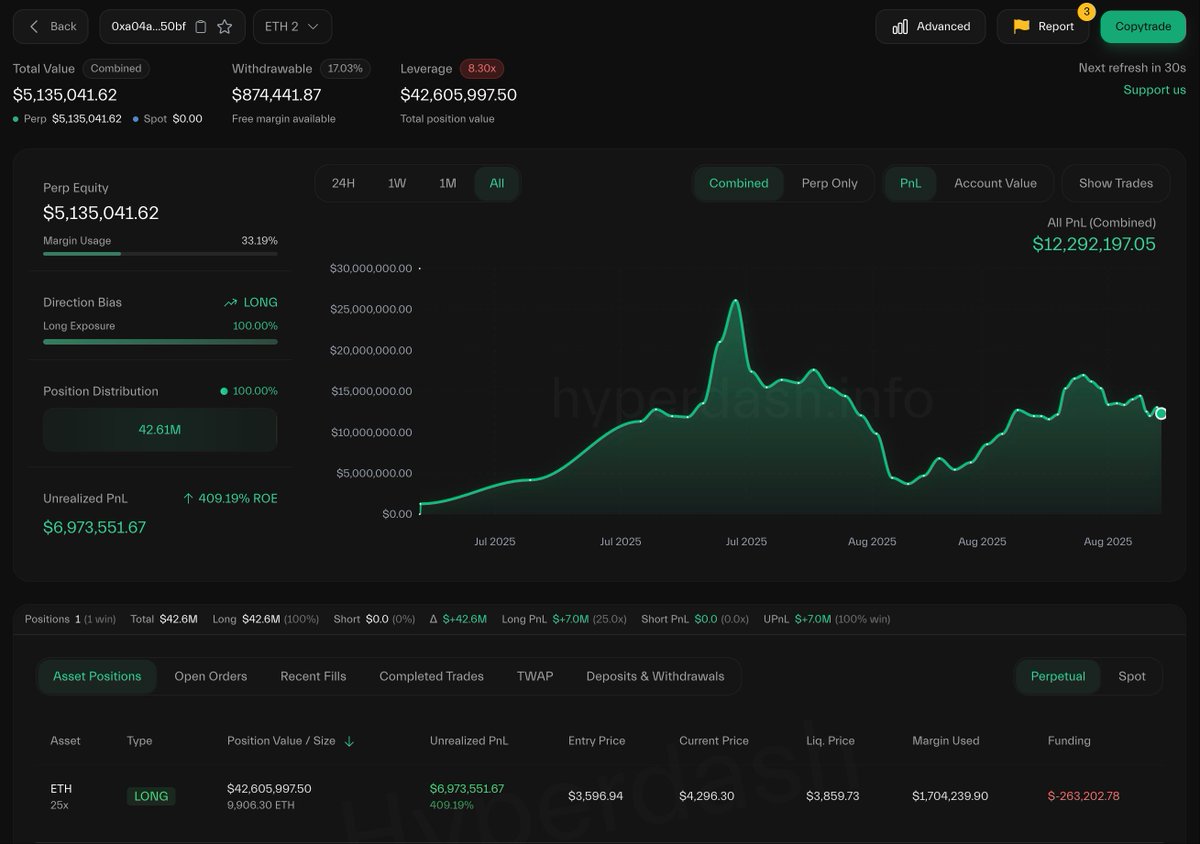Show PnL on the chart
1200x844 pixels.
click(910, 183)
